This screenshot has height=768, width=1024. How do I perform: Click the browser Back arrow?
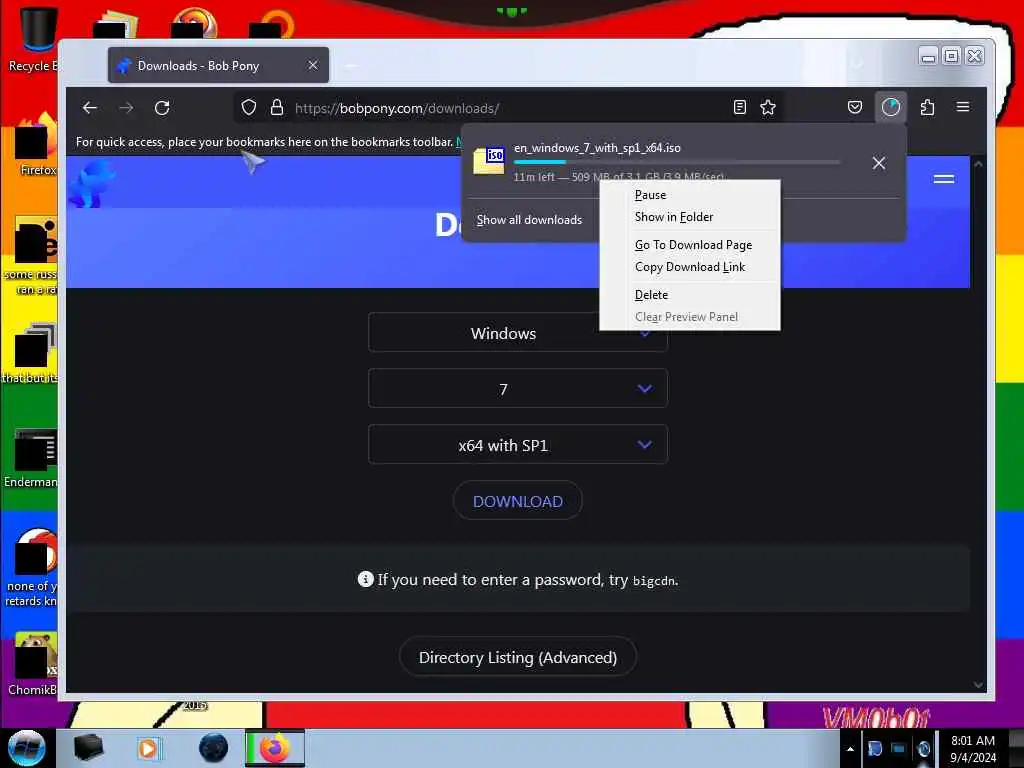pos(90,108)
